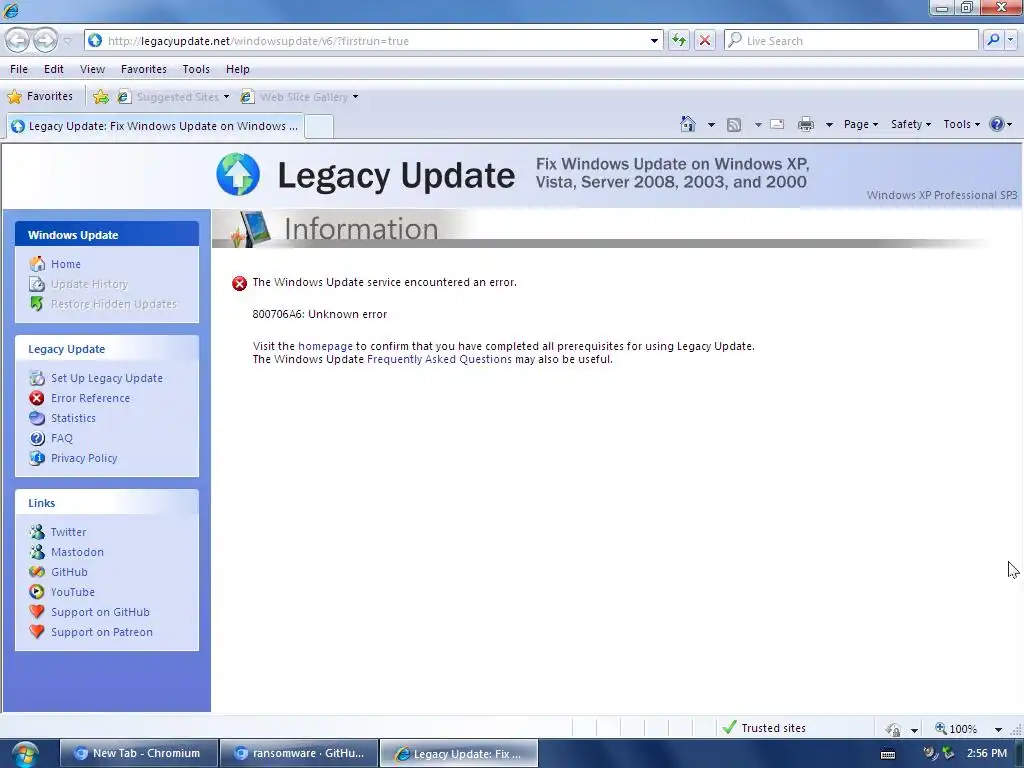Open the Update History link
This screenshot has height=768, width=1024.
[89, 284]
